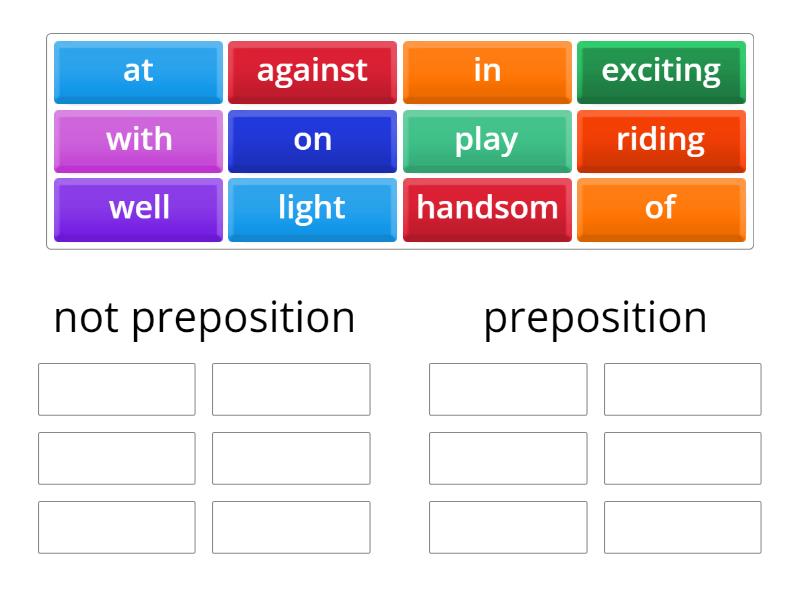Select the word tile "against"
The width and height of the screenshot is (800, 600).
pyautogui.click(x=312, y=70)
